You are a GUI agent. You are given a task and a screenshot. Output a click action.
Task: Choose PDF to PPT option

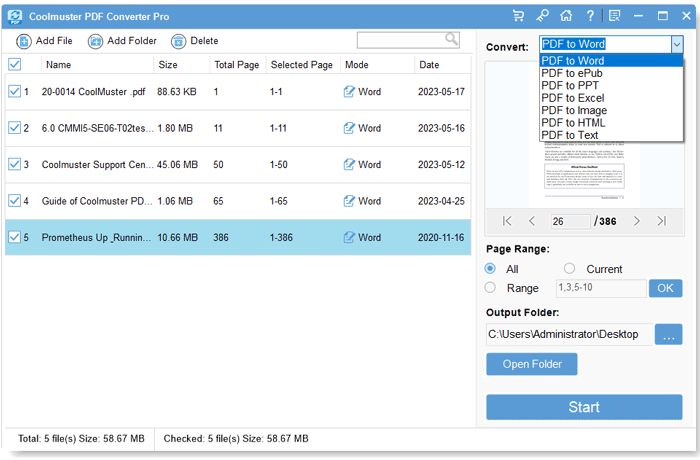tap(611, 86)
